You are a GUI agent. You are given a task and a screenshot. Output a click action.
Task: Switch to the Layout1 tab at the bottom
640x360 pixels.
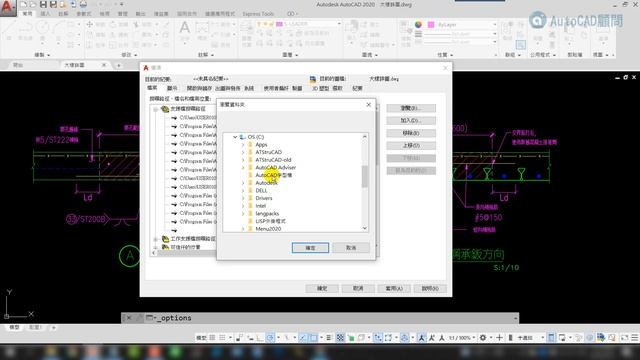(35, 327)
